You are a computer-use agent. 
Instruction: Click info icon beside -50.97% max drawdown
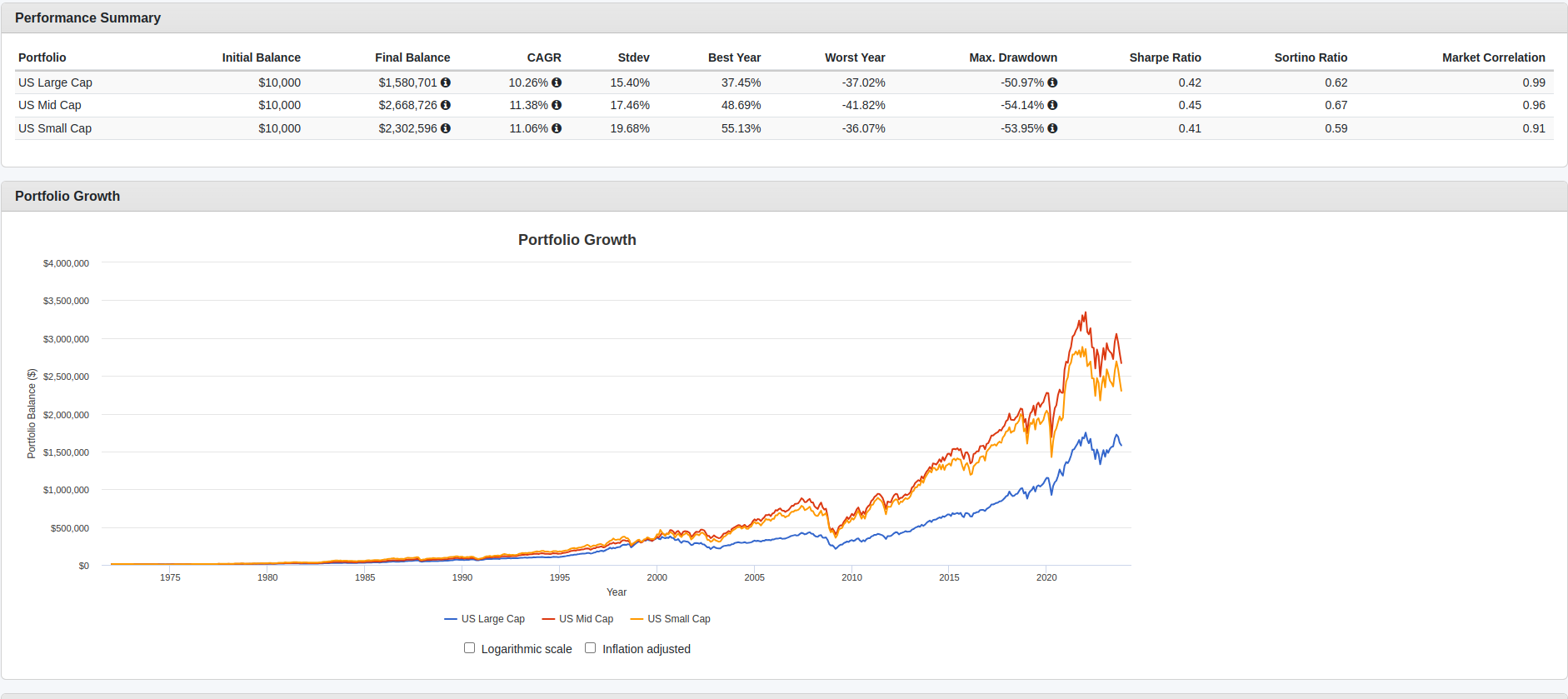click(x=1052, y=82)
